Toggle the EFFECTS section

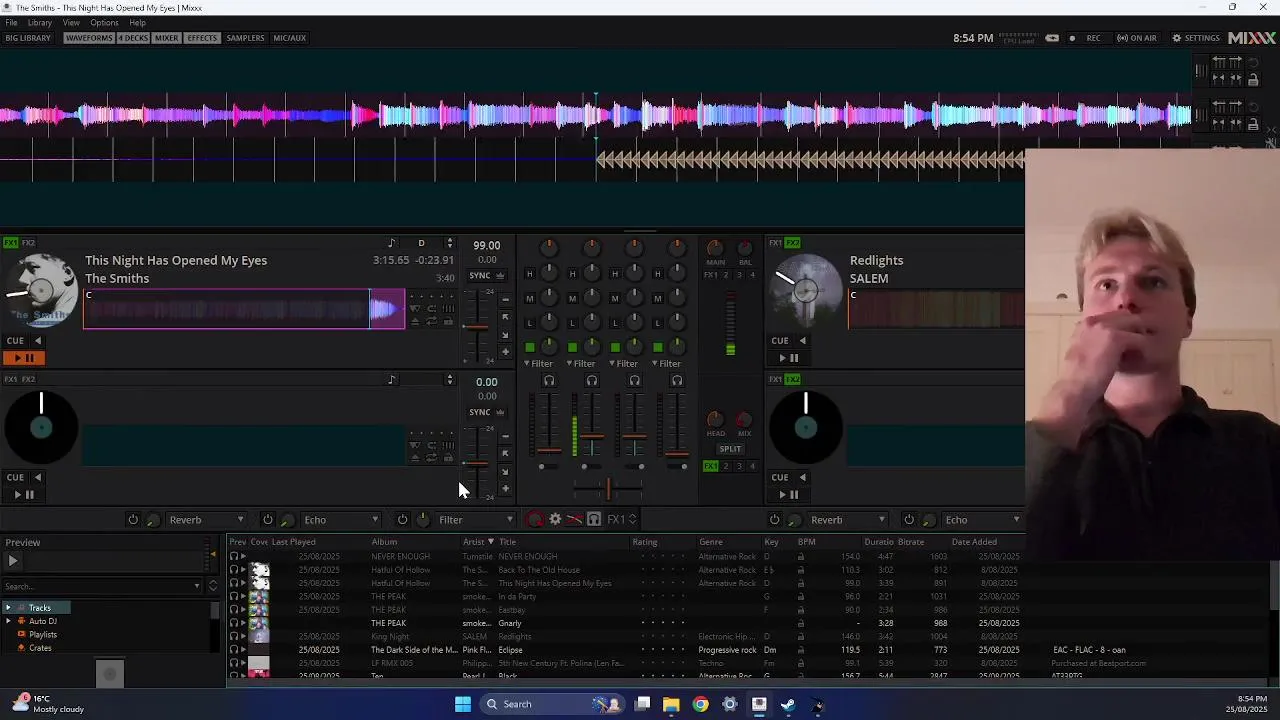tap(202, 38)
